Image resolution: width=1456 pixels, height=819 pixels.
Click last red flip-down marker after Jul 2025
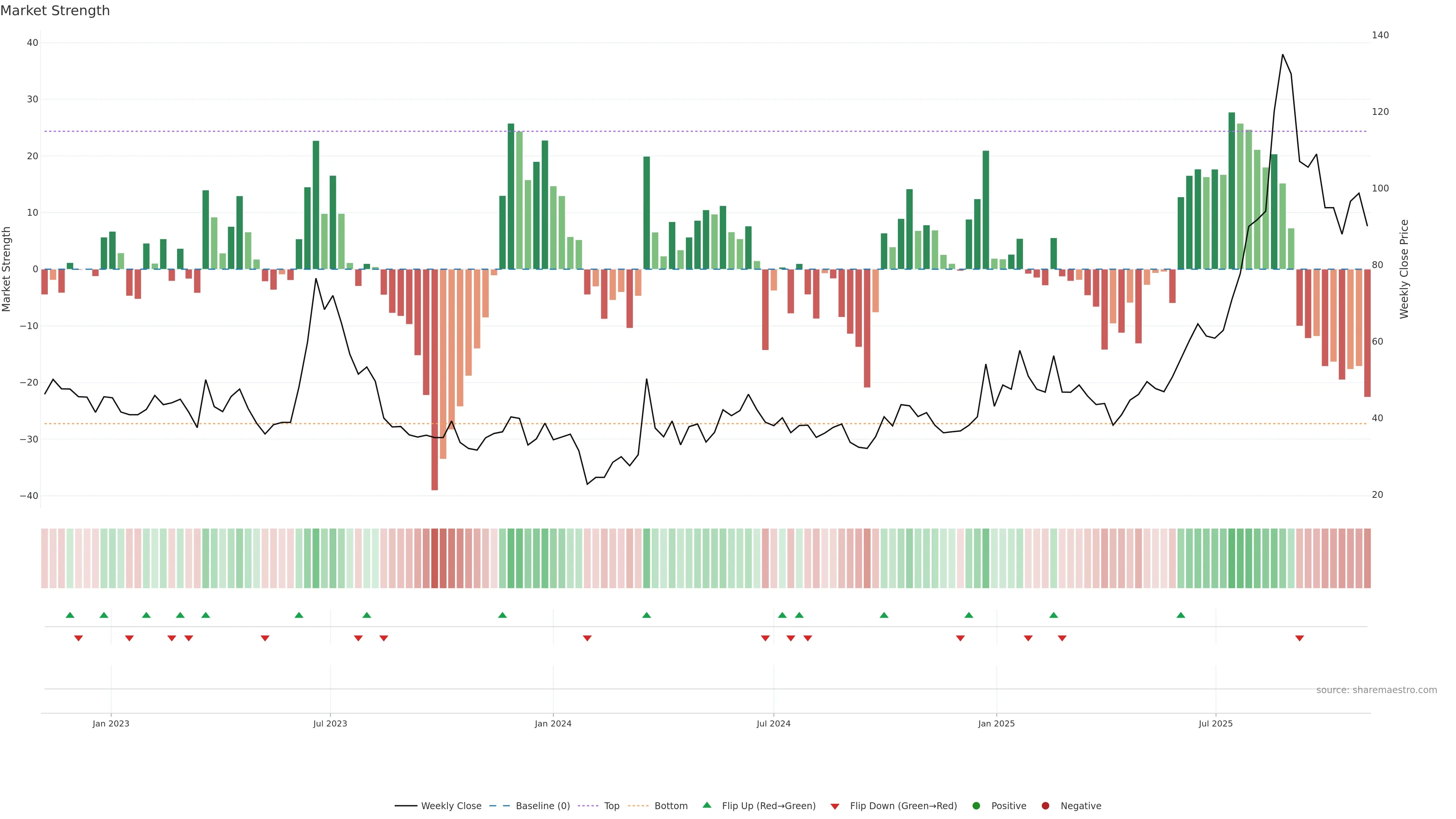click(x=1299, y=638)
